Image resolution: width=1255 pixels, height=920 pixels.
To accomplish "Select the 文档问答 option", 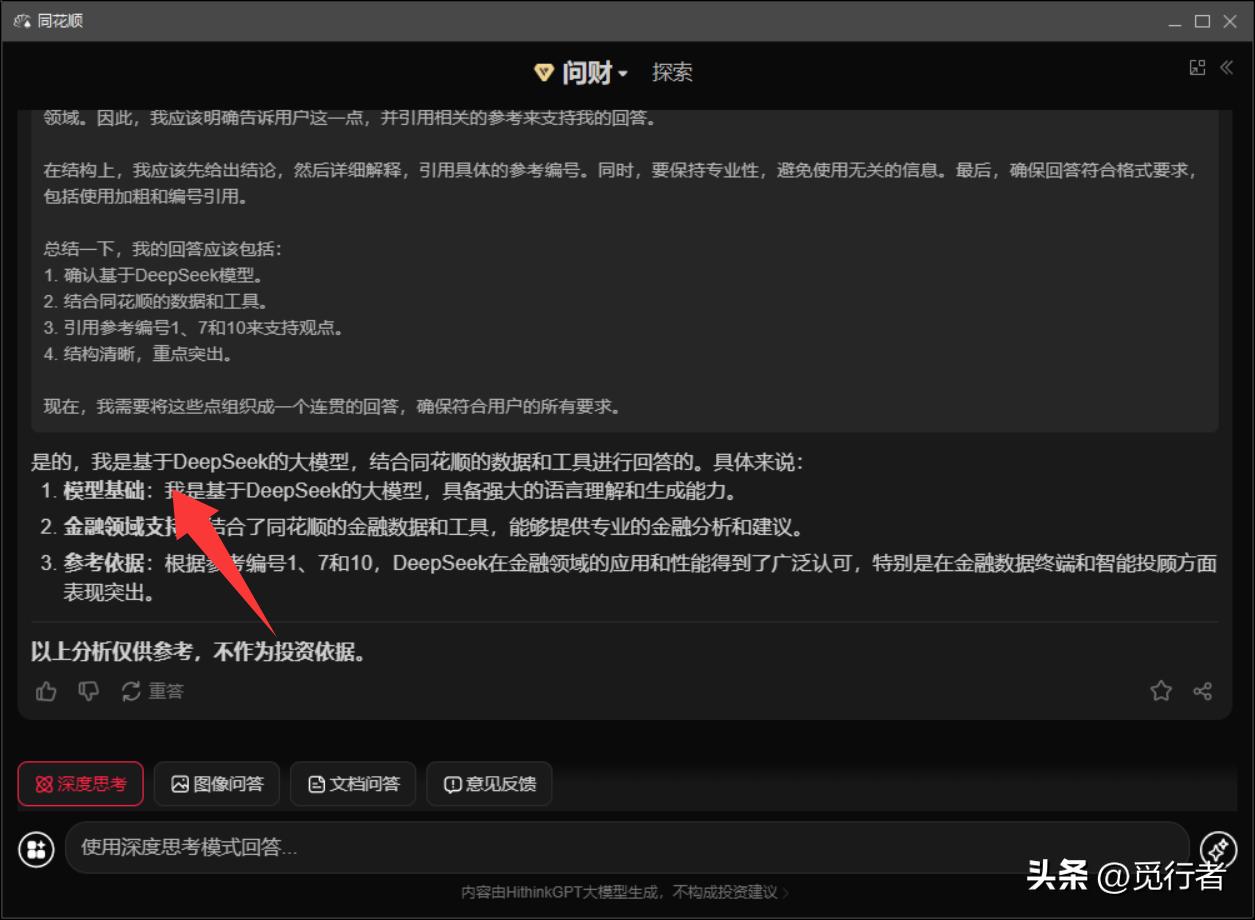I will 354,784.
